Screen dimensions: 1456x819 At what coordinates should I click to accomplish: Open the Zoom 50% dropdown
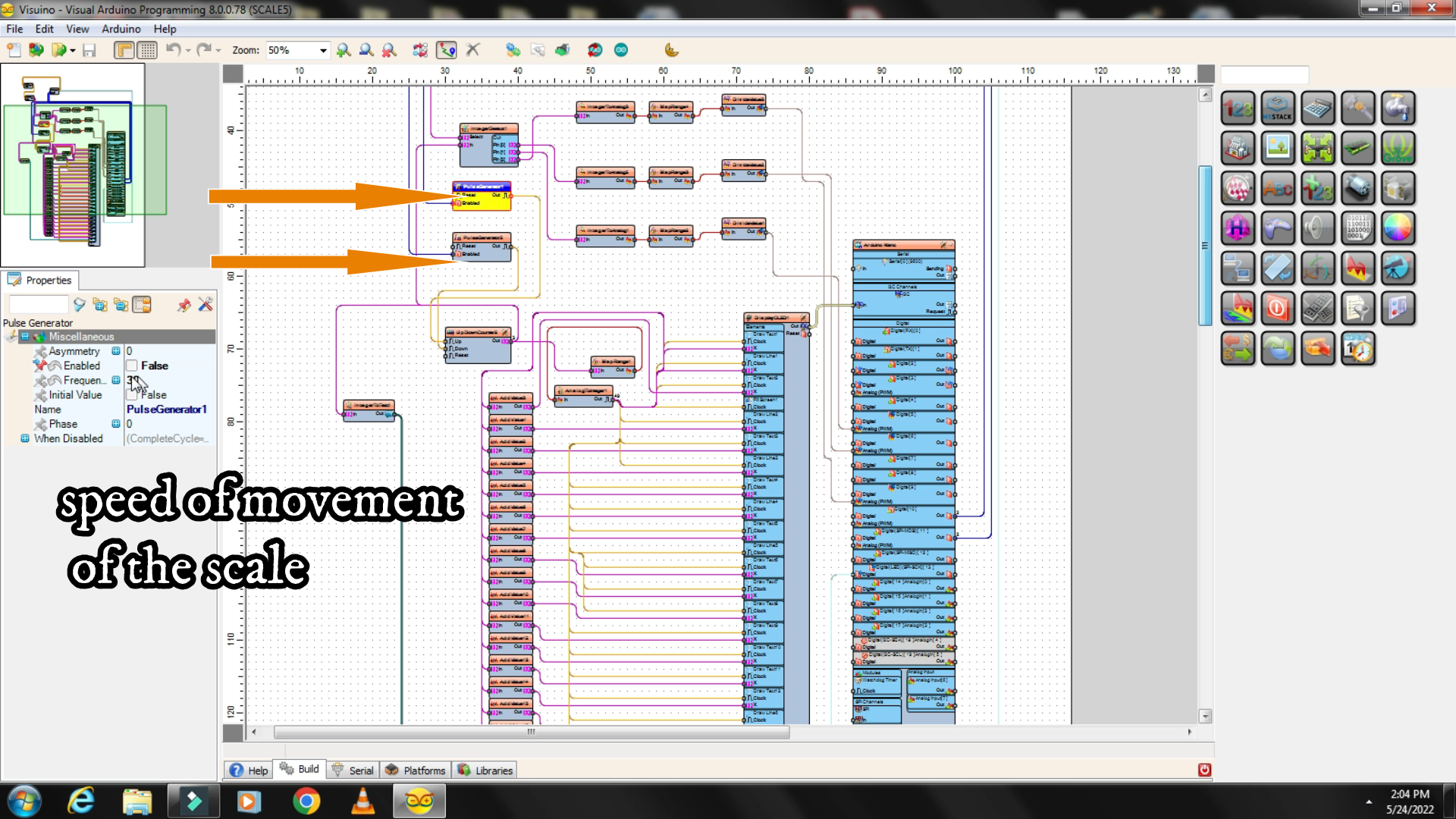[323, 50]
